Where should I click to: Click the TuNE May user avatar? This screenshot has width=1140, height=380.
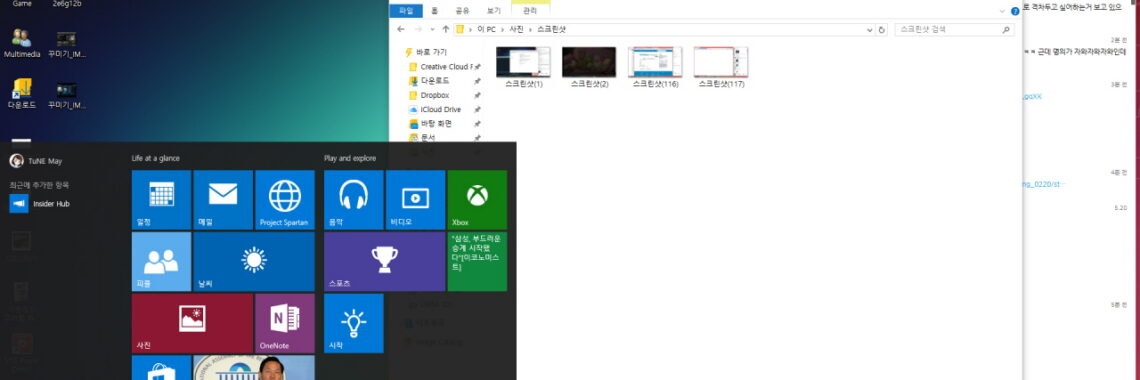pos(16,161)
